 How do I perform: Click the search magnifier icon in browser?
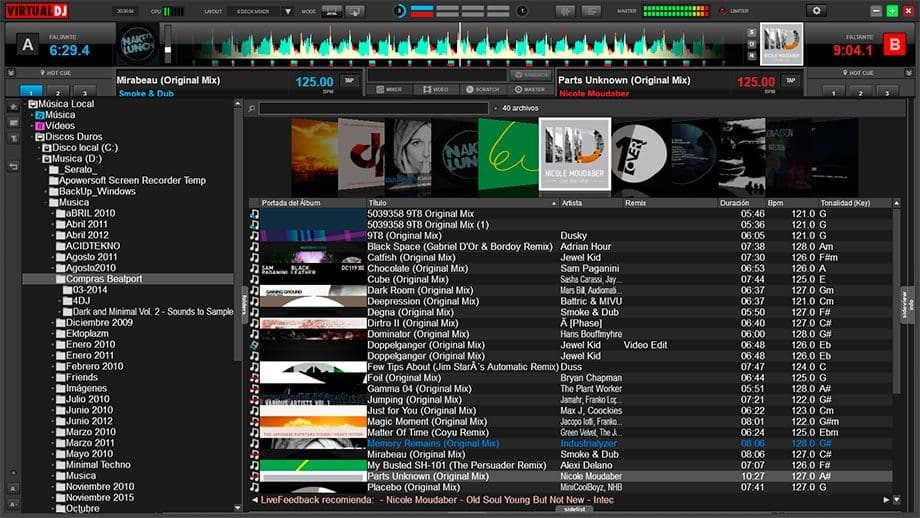pyautogui.click(x=252, y=109)
